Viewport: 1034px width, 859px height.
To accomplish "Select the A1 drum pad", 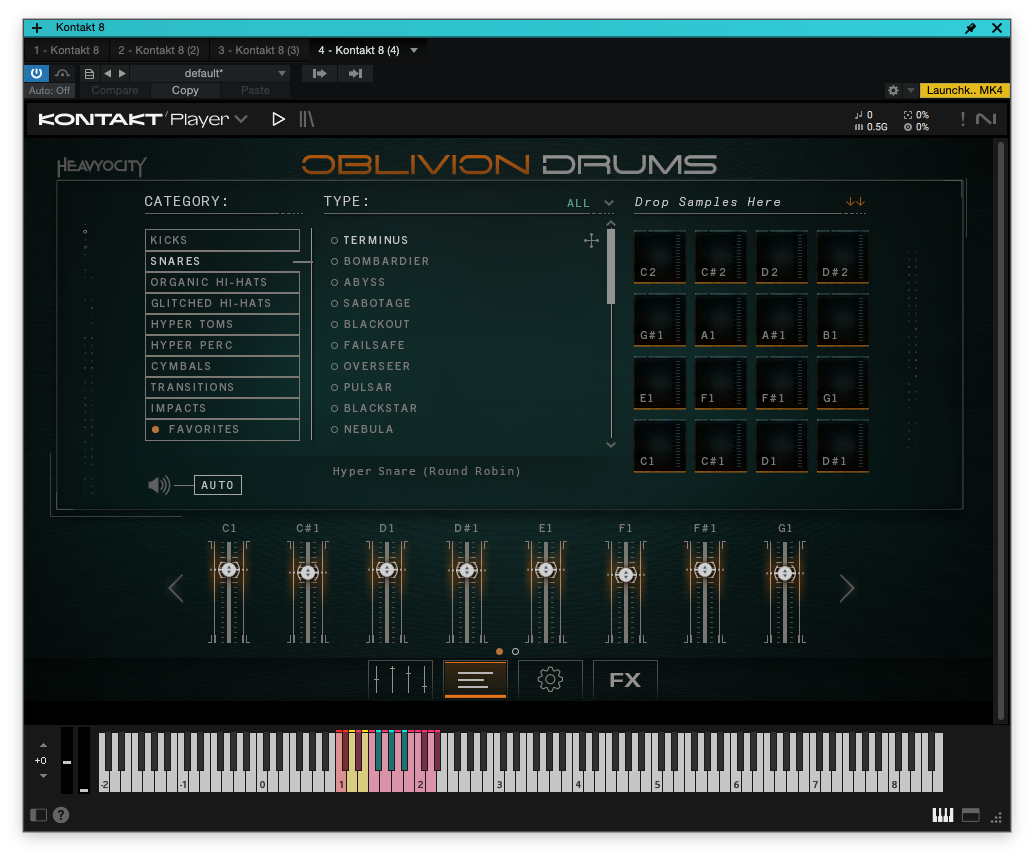I will [720, 320].
